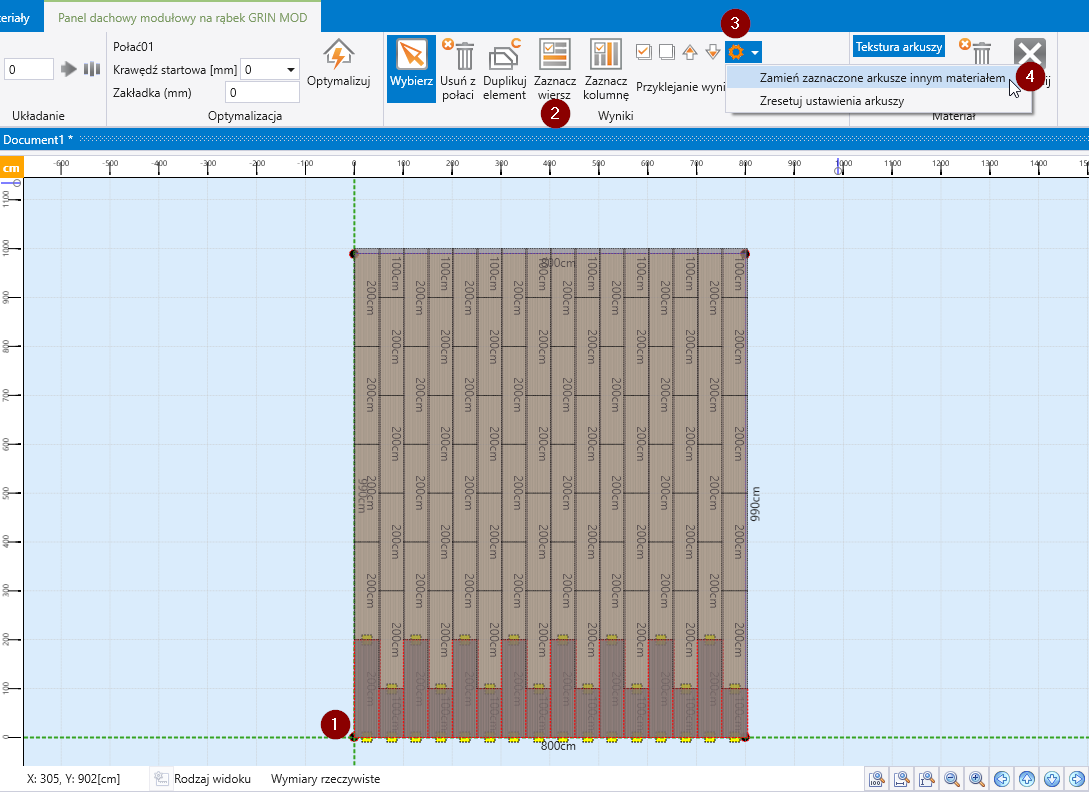The width and height of the screenshot is (1089, 792).
Task: Click the Zakładka (mm) input field
Action: pos(262,92)
